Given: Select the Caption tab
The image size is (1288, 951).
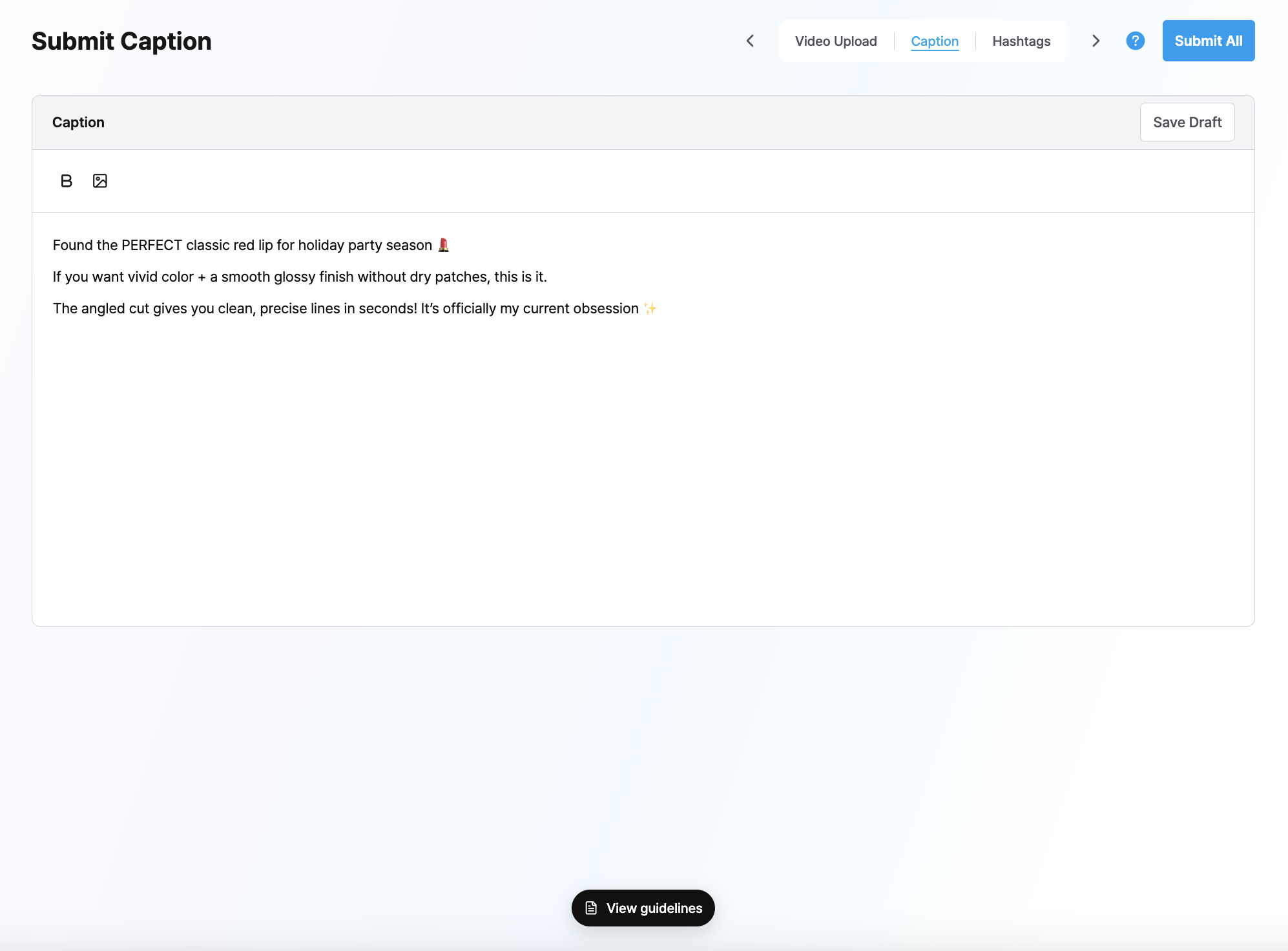Looking at the screenshot, I should (935, 41).
